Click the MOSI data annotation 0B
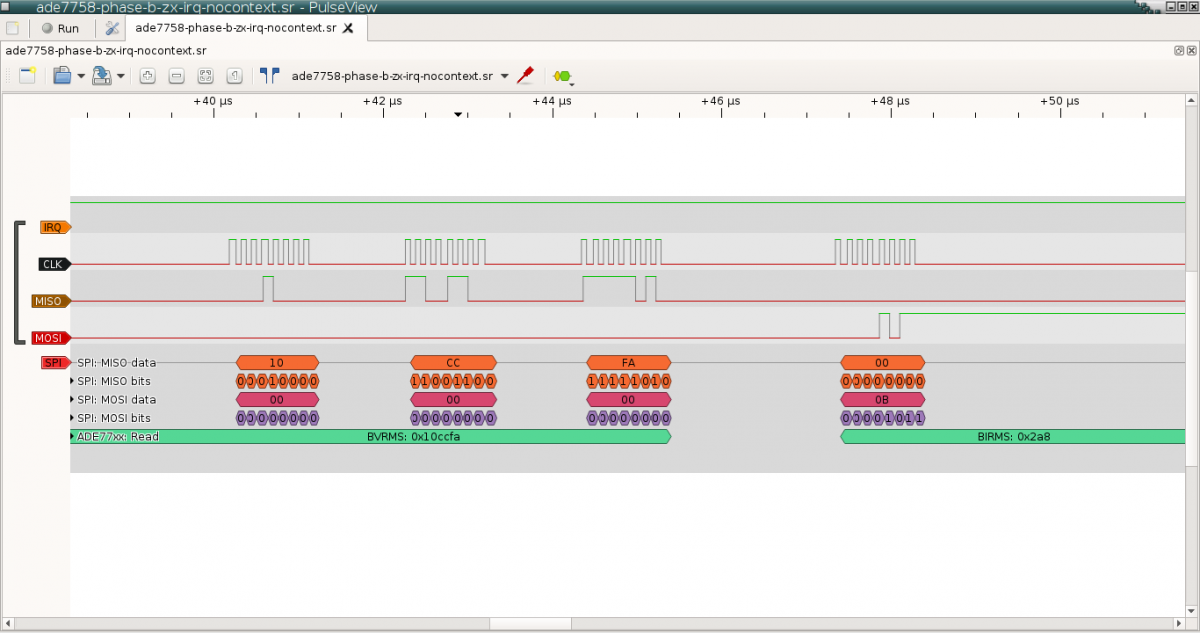 [882, 400]
